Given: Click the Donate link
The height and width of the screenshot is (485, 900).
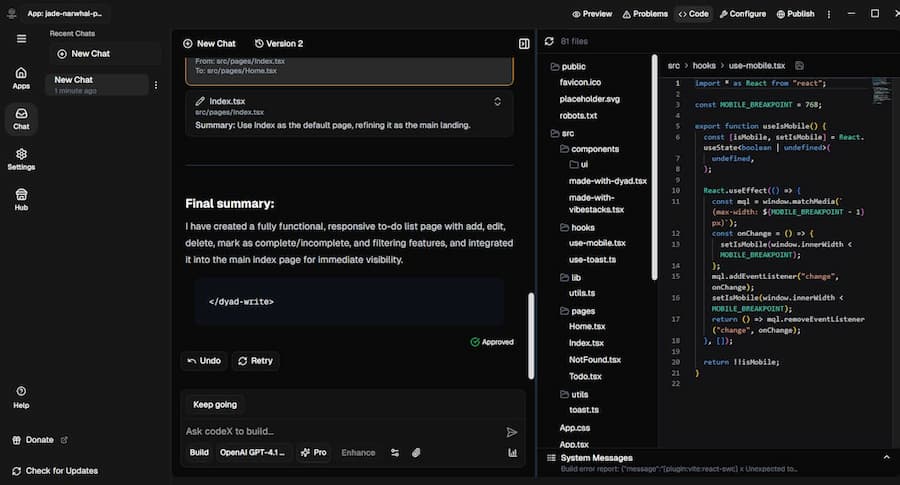Looking at the screenshot, I should pos(40,440).
